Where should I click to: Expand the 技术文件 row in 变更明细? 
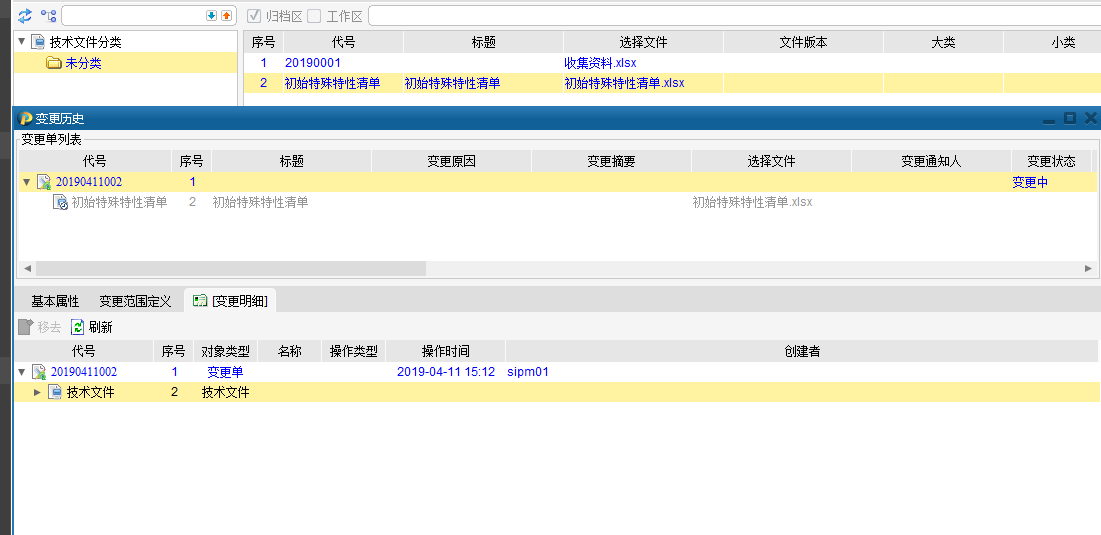coord(38,392)
